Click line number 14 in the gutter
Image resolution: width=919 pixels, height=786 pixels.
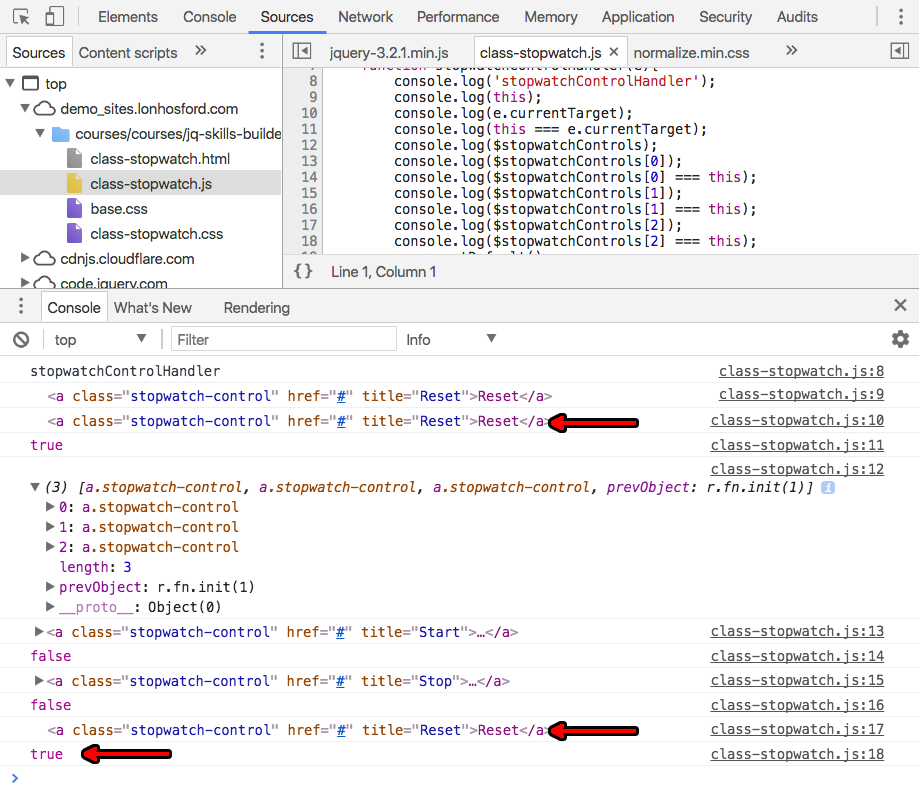point(309,177)
